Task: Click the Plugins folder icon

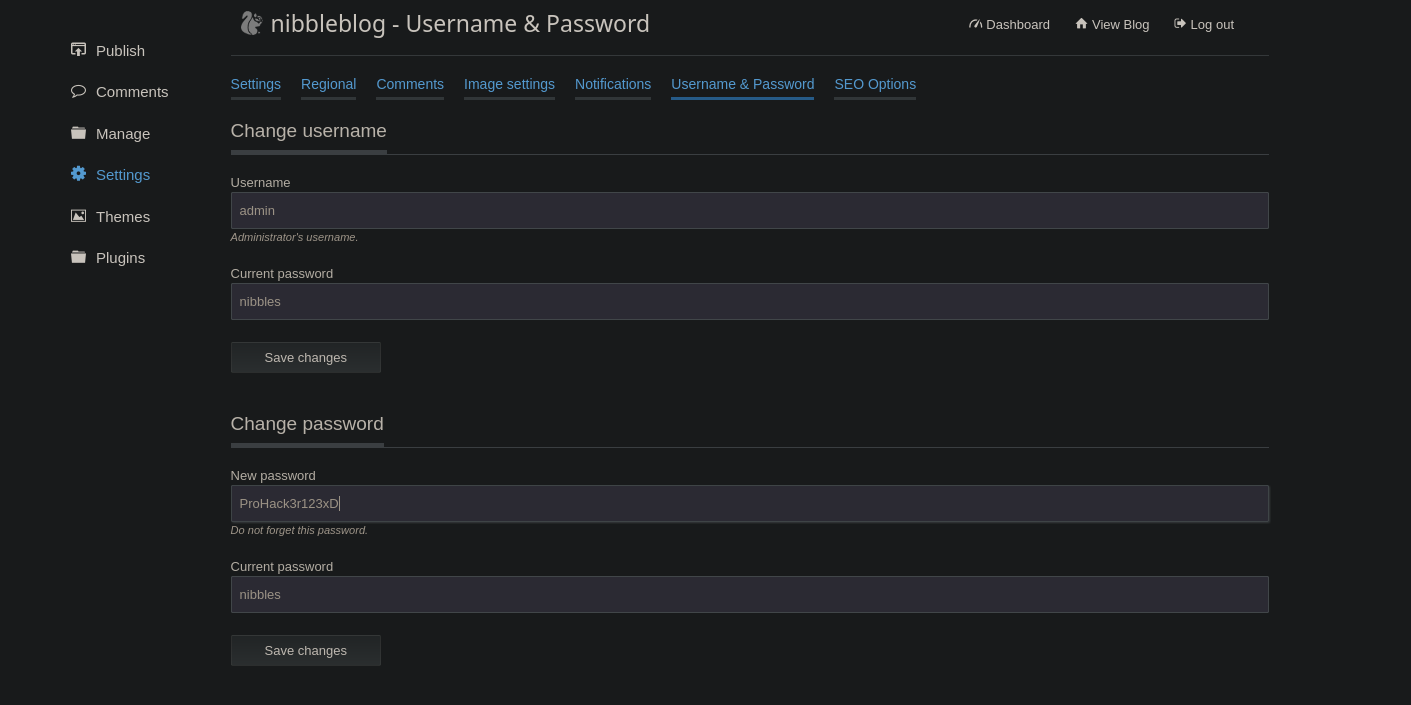Action: tap(78, 256)
